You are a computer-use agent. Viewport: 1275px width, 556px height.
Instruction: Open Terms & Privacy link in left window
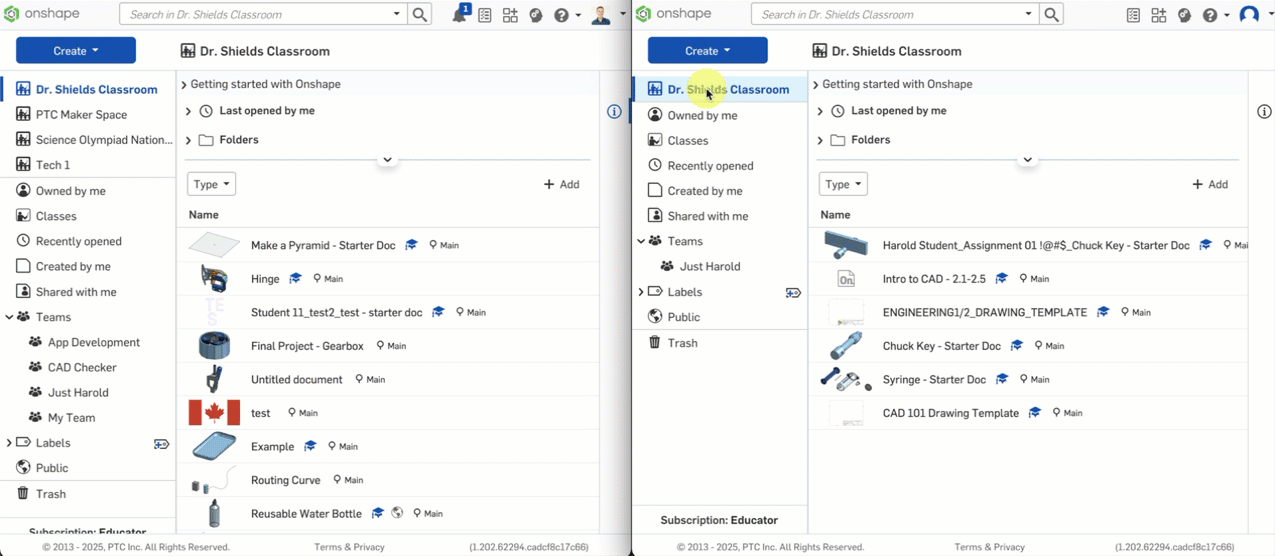pos(349,547)
